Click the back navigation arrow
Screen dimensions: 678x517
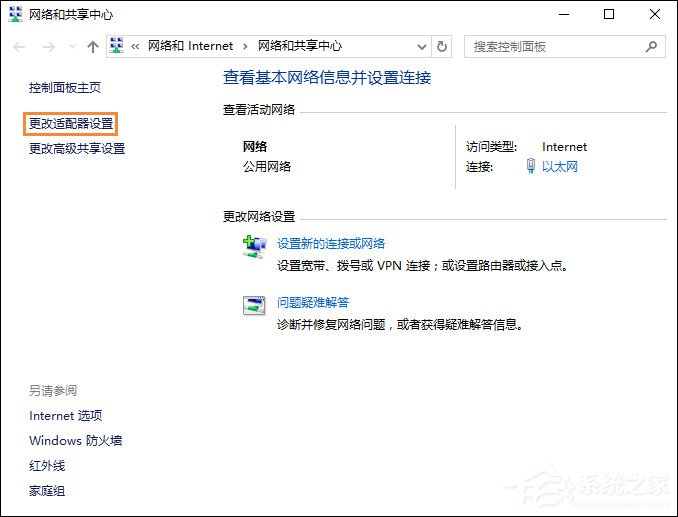point(19,47)
